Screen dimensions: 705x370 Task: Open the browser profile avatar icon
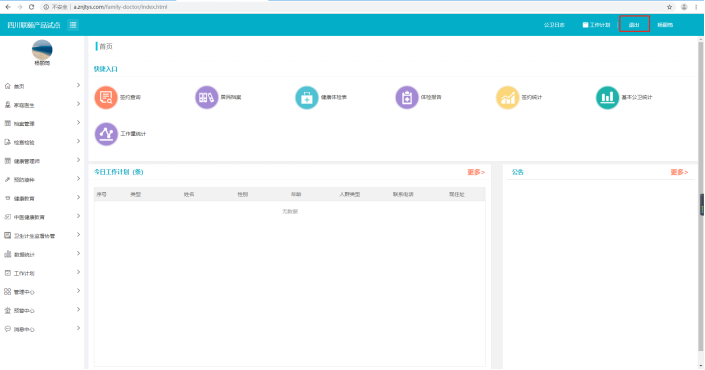[x=684, y=7]
